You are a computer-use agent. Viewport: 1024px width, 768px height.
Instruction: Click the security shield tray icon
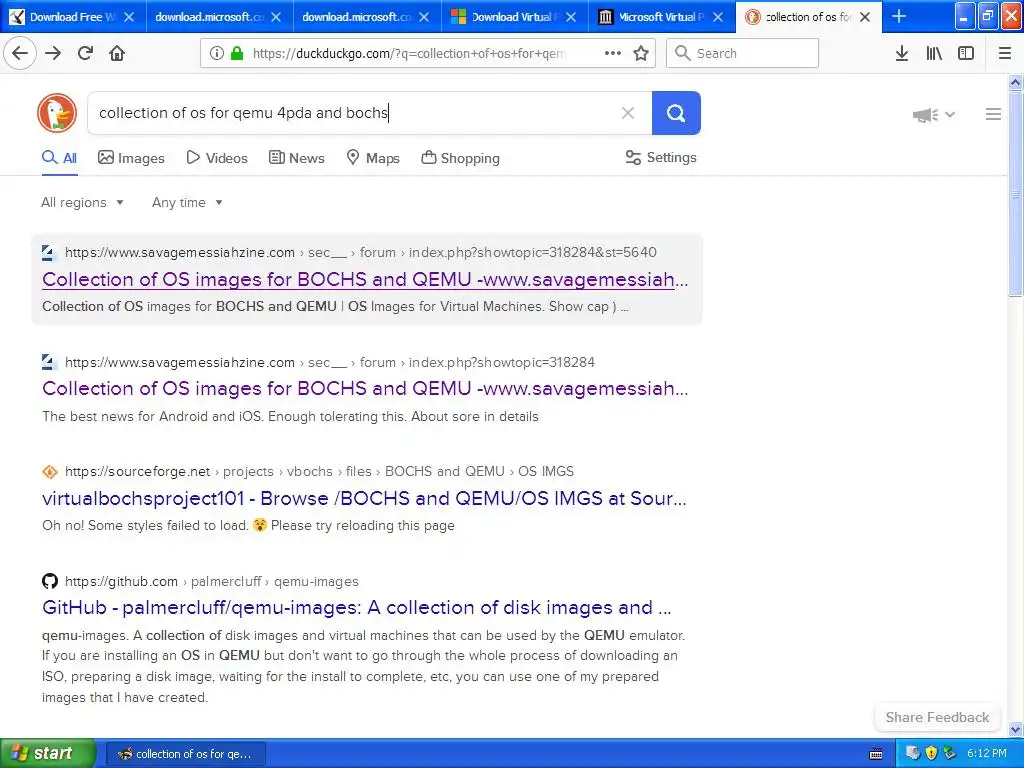click(x=932, y=753)
